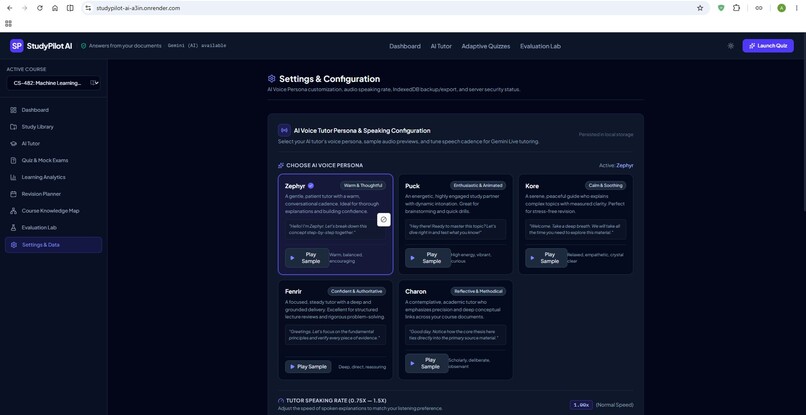This screenshot has width=806, height=415.
Task: Click the Zephyr verified checkmark badge
Action: coord(311,186)
